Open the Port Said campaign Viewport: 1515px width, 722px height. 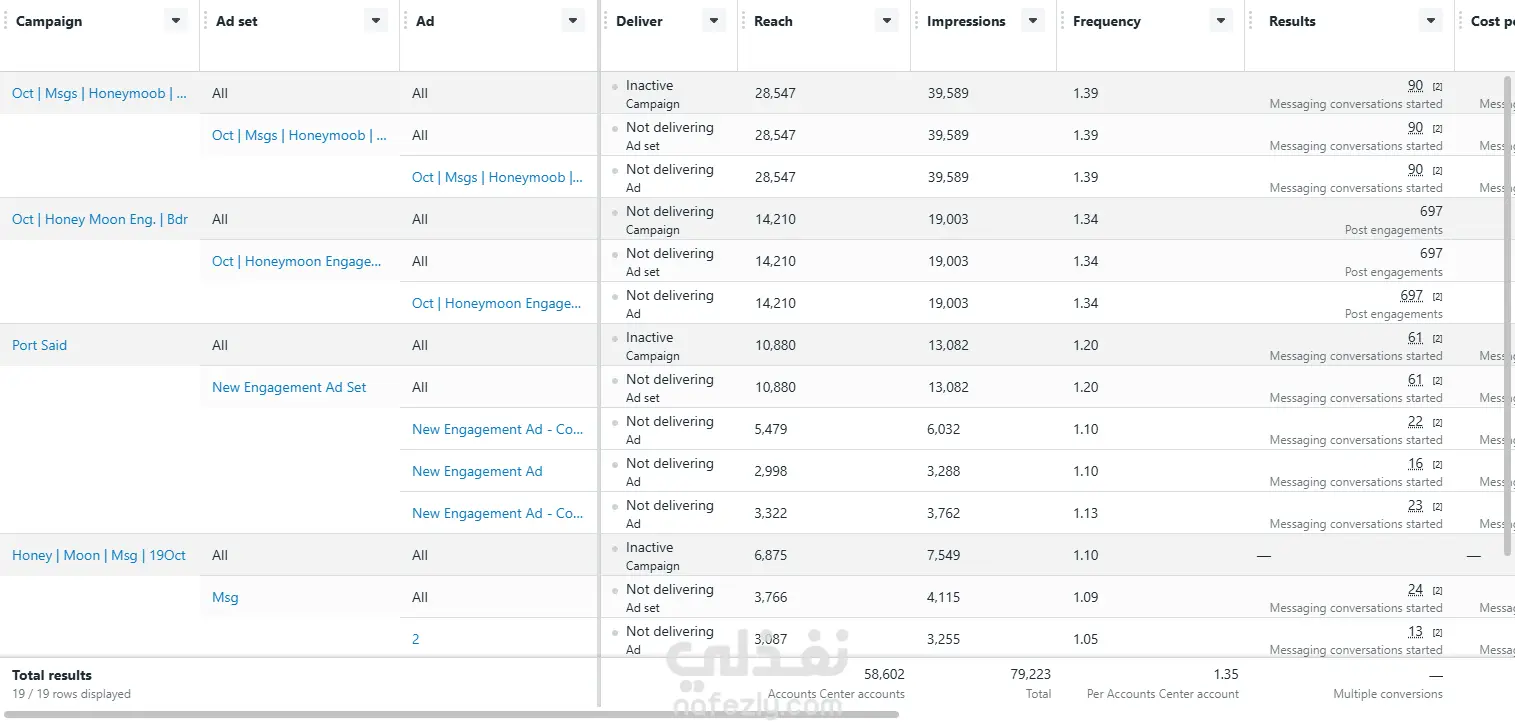click(x=40, y=345)
